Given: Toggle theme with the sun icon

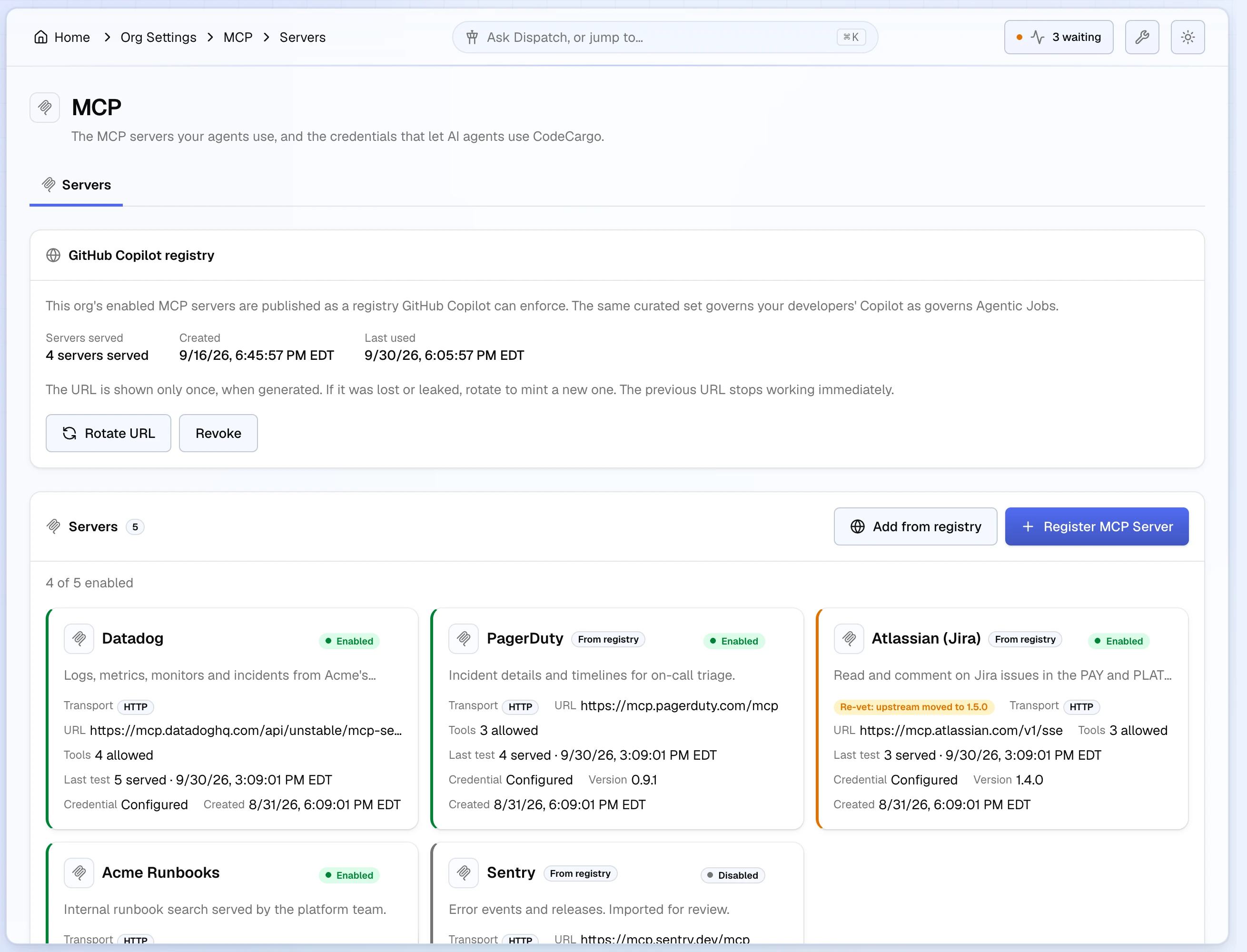Looking at the screenshot, I should 1188,38.
